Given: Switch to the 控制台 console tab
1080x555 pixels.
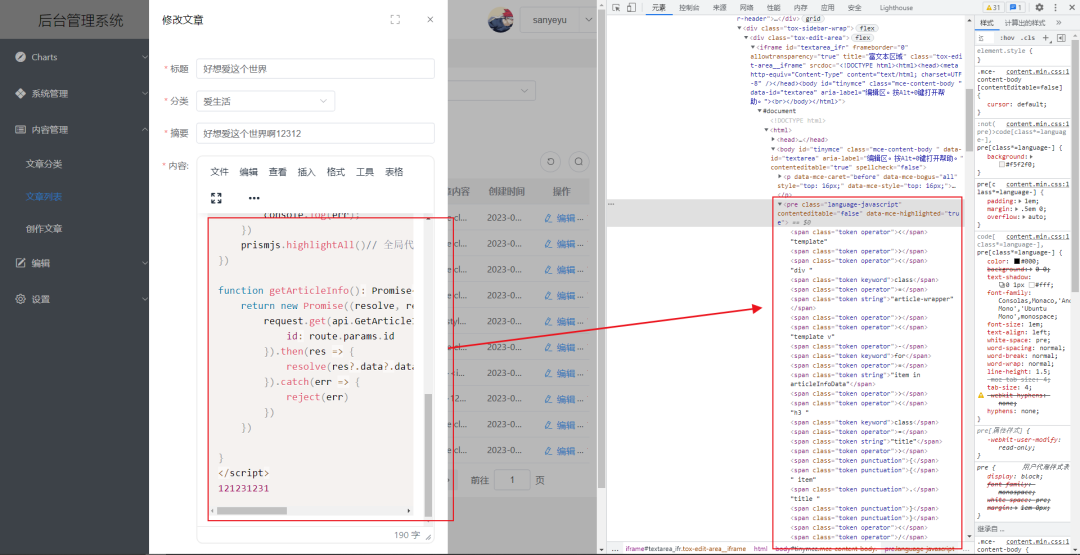Looking at the screenshot, I should pyautogui.click(x=689, y=8).
